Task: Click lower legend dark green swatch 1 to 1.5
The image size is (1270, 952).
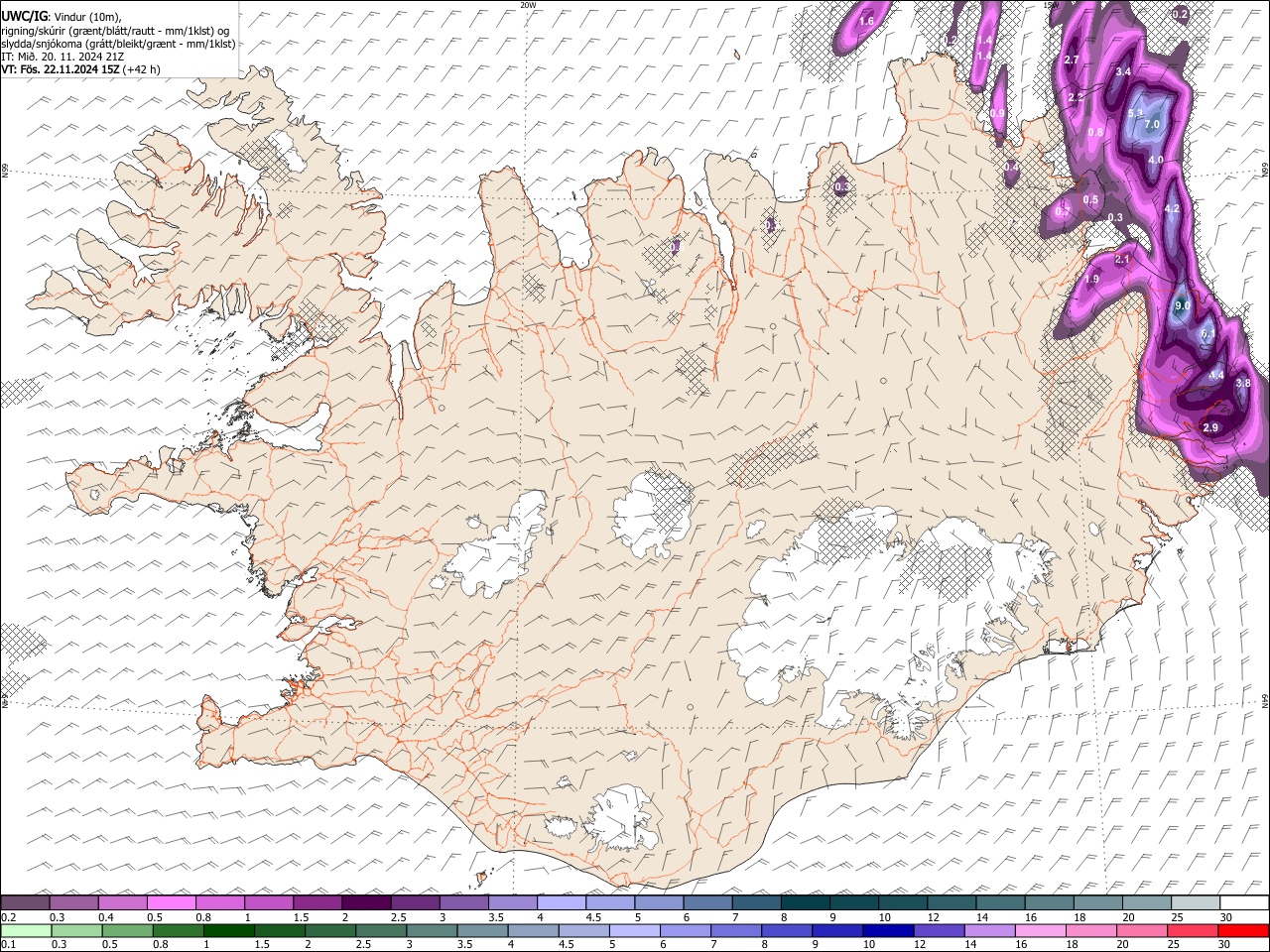Action: [230, 930]
